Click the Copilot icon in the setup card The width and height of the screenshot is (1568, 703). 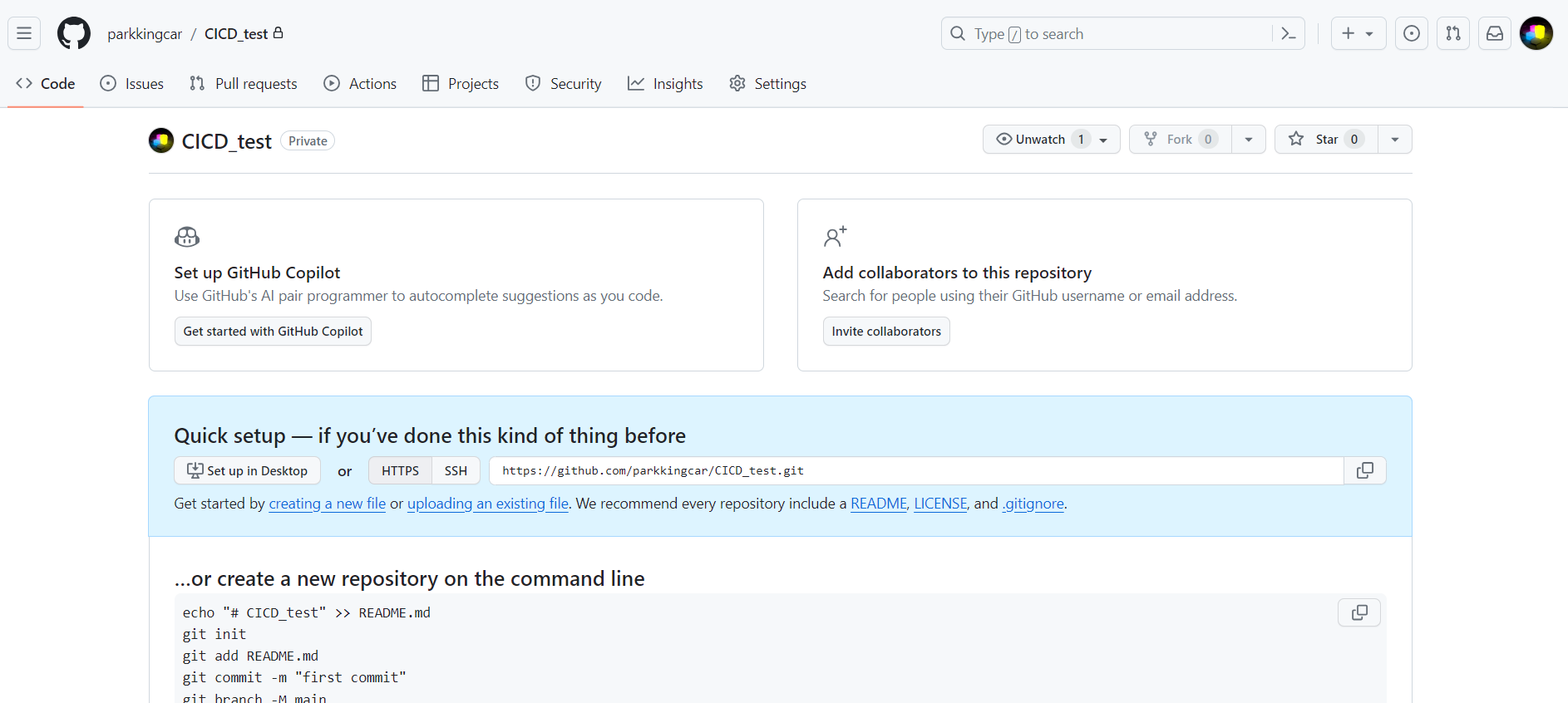tap(187, 237)
